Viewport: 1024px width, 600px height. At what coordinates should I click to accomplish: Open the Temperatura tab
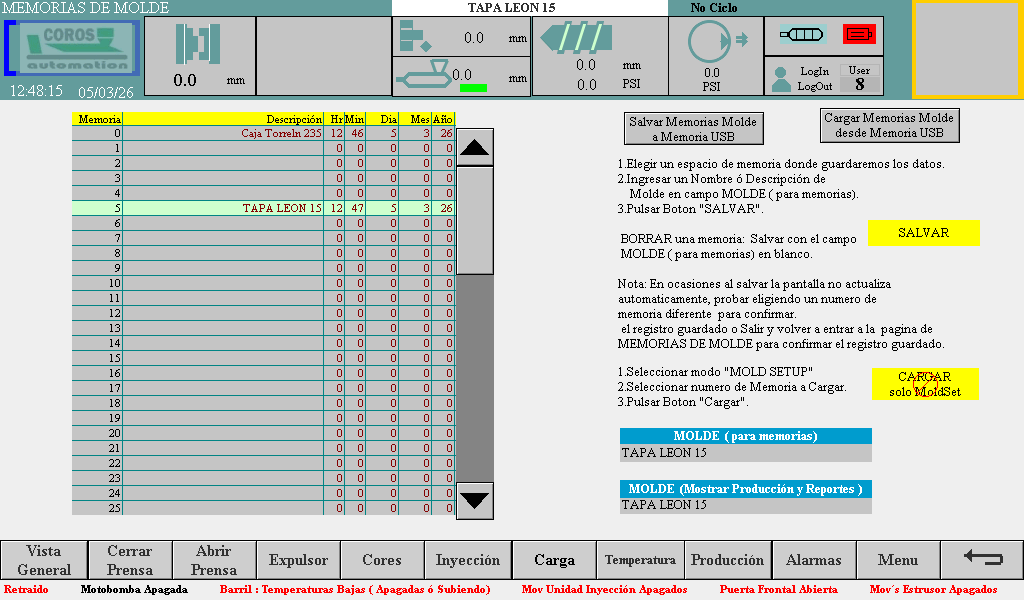pyautogui.click(x=640, y=561)
